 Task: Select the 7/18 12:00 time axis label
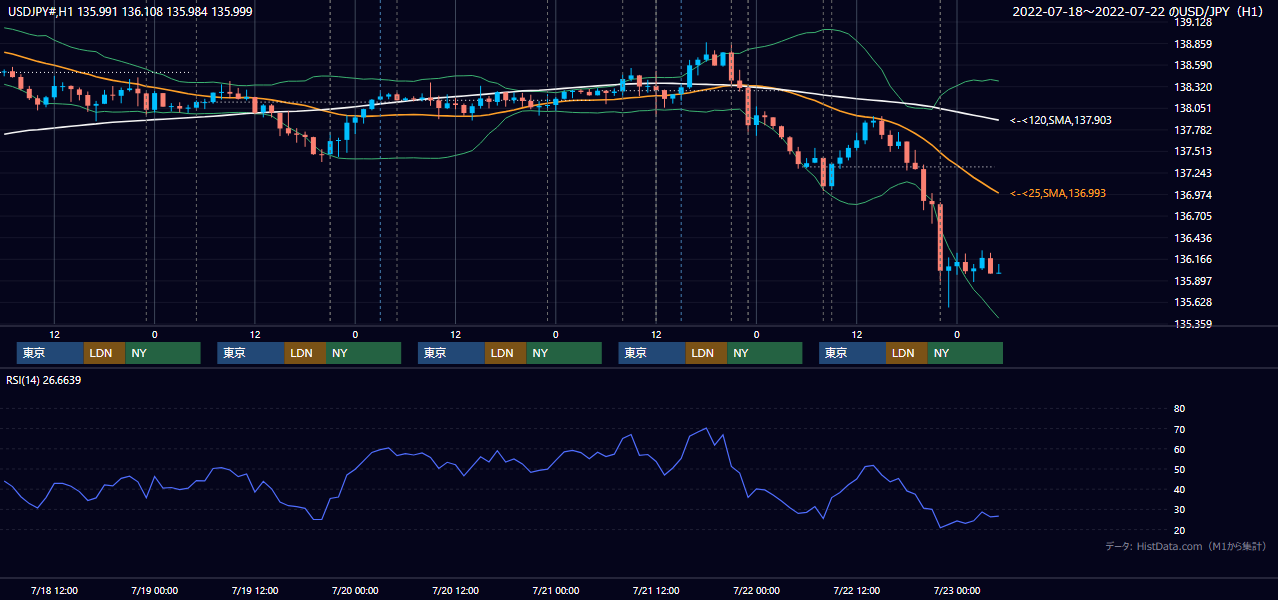pyautogui.click(x=54, y=590)
